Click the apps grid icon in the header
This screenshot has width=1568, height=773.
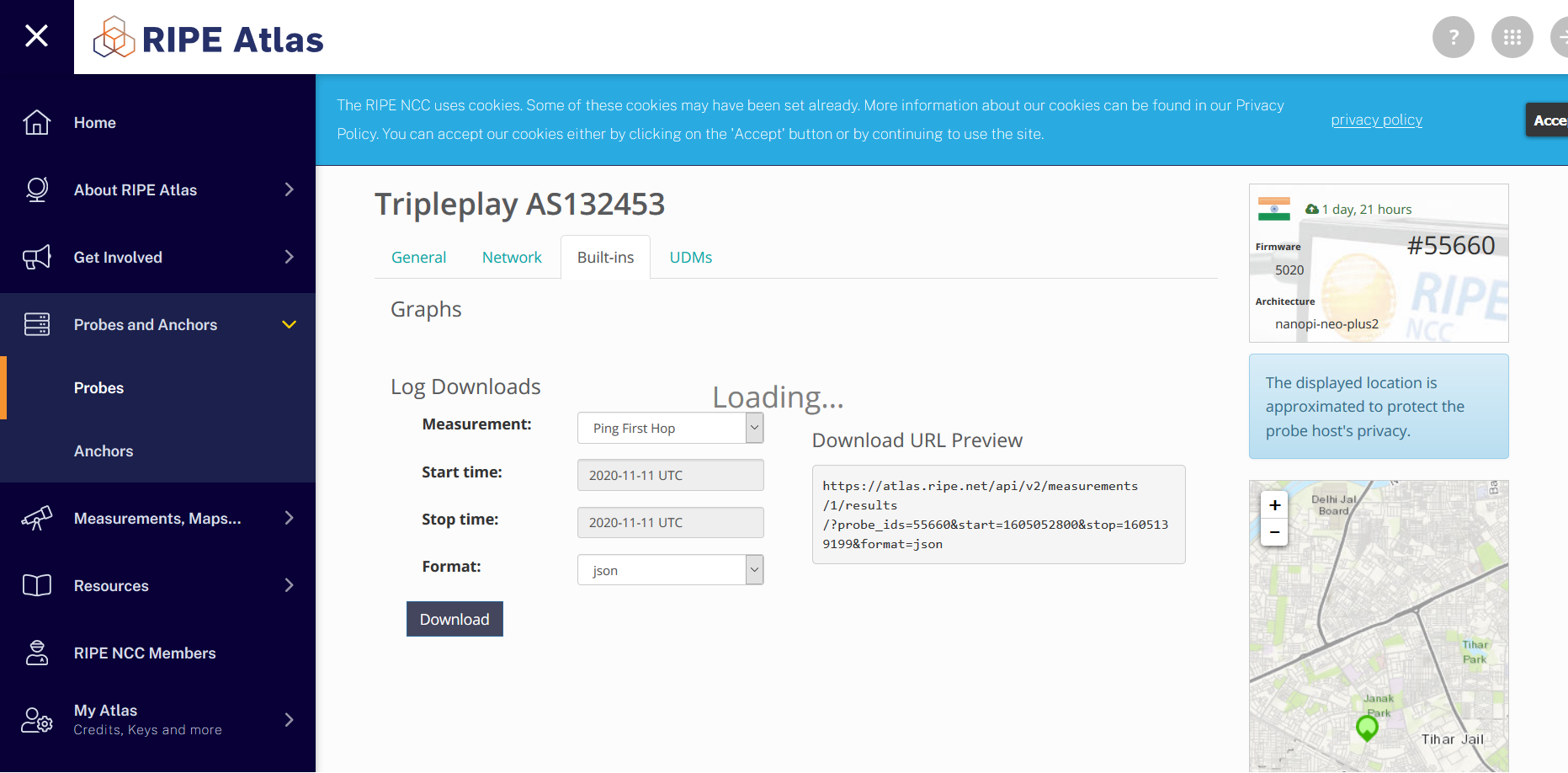click(x=1512, y=36)
